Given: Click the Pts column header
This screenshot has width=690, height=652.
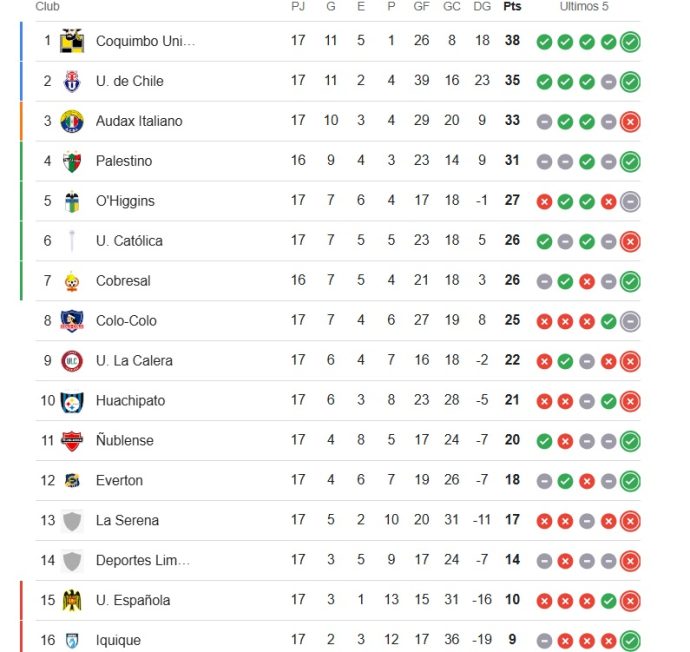Looking at the screenshot, I should coord(512,6).
